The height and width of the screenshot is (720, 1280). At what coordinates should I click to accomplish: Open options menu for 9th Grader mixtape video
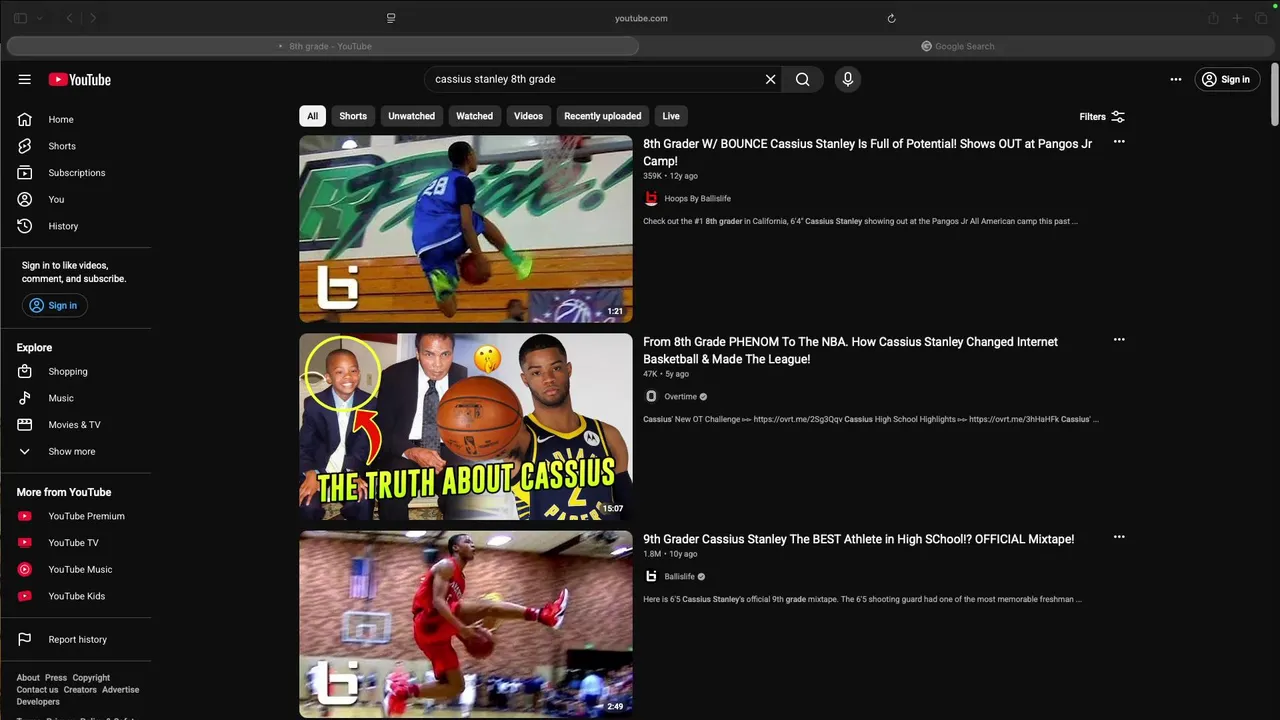[x=1119, y=537]
